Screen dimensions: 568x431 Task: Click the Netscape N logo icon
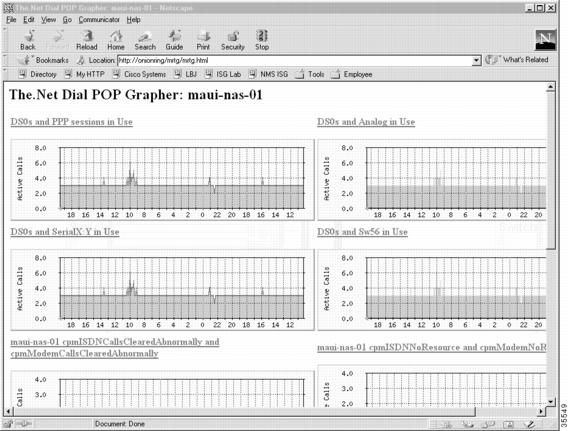click(546, 39)
